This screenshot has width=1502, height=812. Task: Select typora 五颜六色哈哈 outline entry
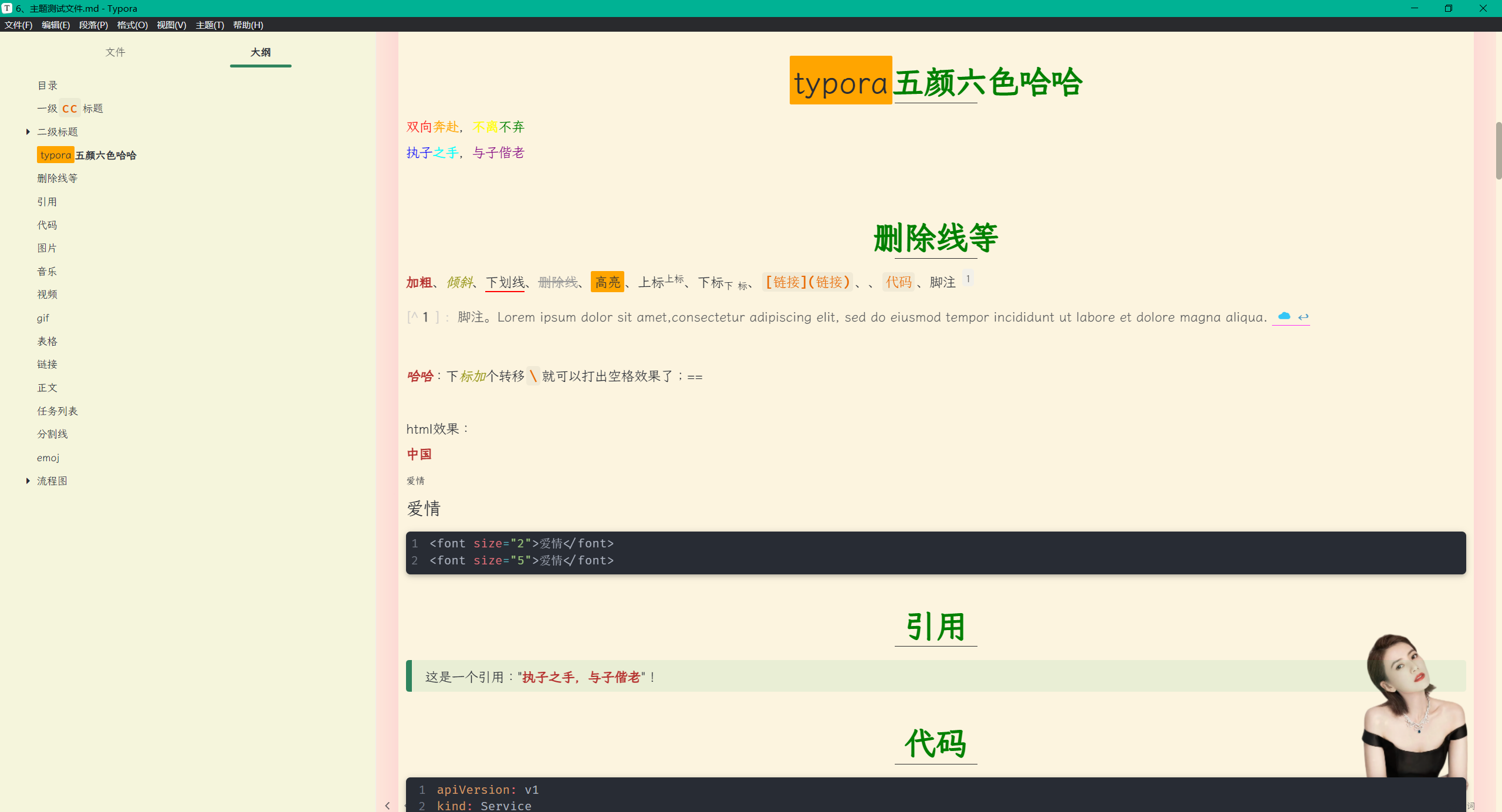pos(87,155)
